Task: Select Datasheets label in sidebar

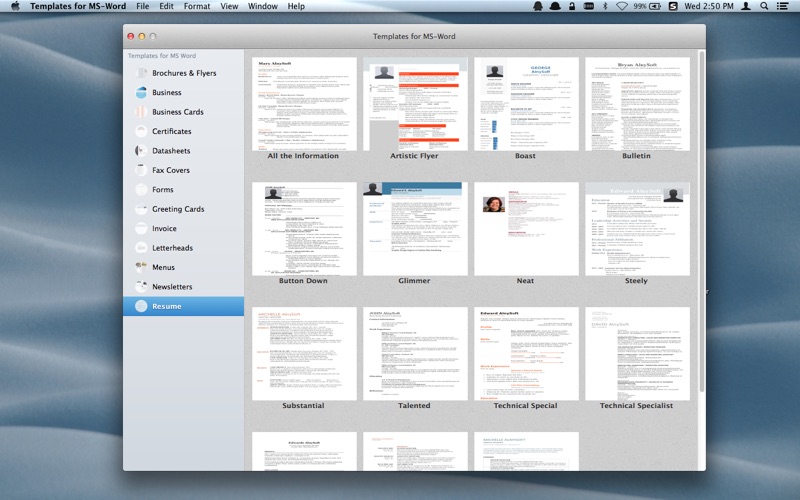Action: coord(171,151)
